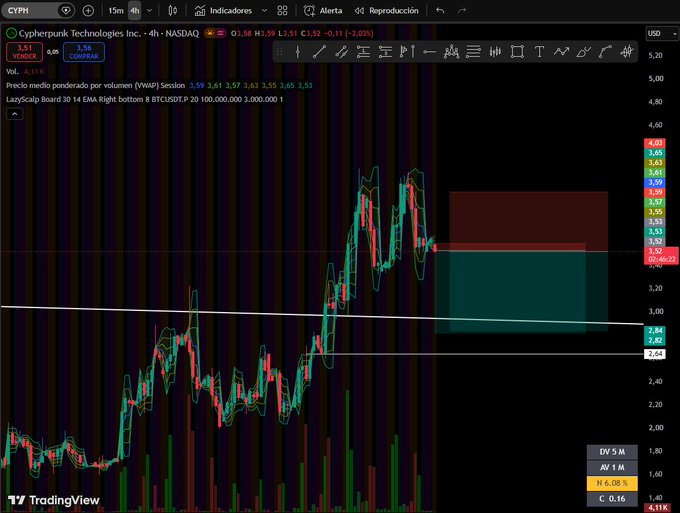Select the curve drawing tool

(x=605, y=52)
